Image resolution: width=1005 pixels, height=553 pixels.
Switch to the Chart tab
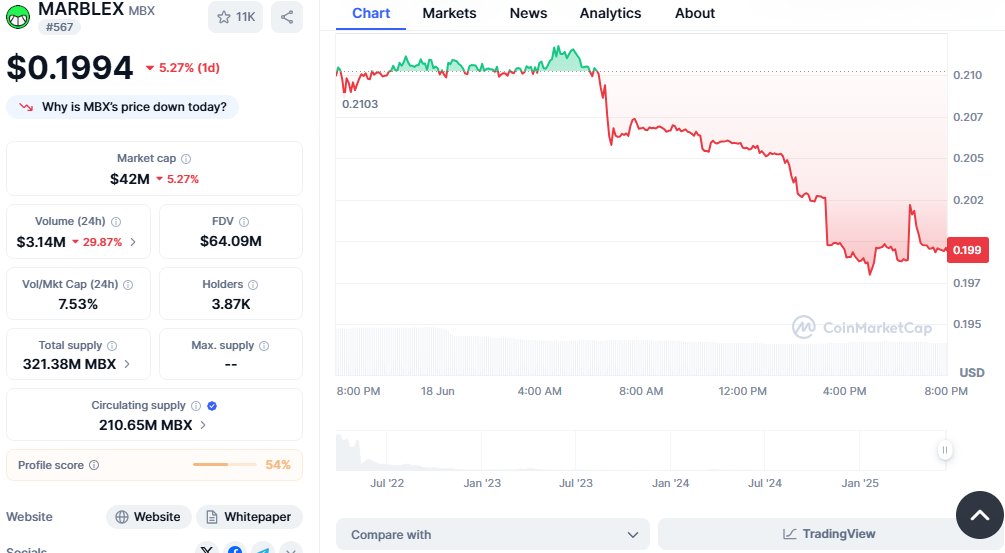click(370, 13)
